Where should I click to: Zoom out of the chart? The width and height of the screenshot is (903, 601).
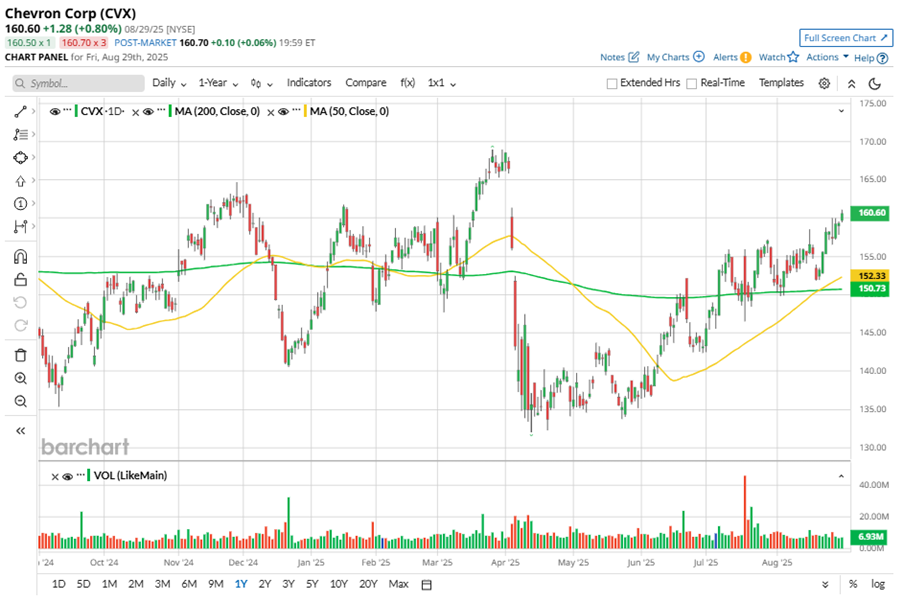click(20, 401)
